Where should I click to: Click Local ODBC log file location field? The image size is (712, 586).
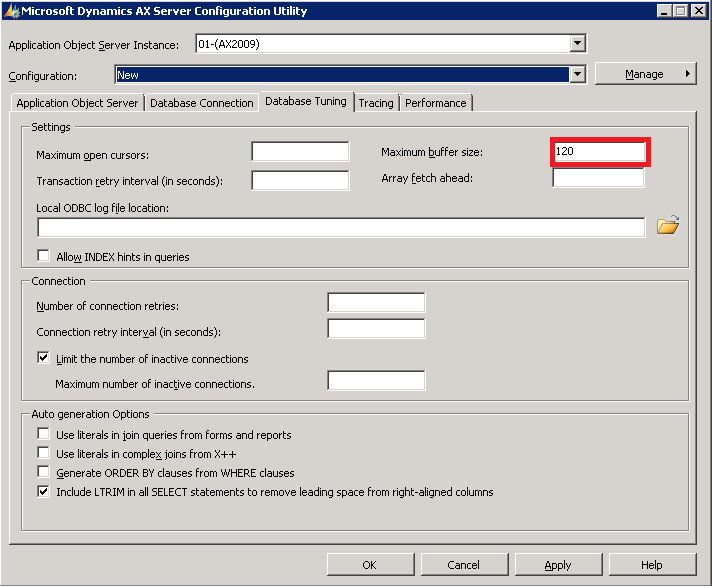[x=341, y=227]
